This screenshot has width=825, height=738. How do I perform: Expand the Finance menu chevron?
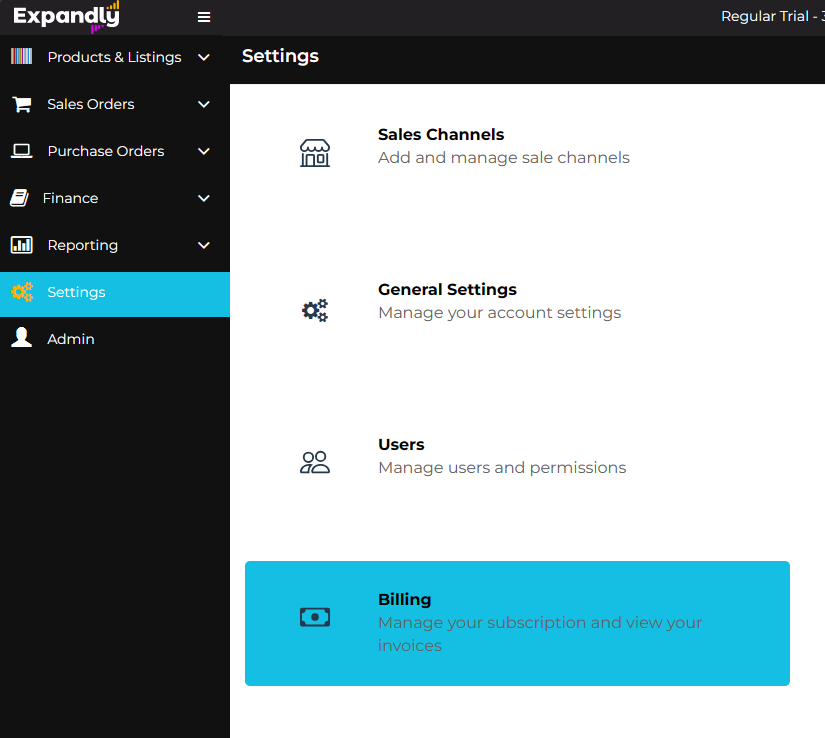pyautogui.click(x=204, y=198)
